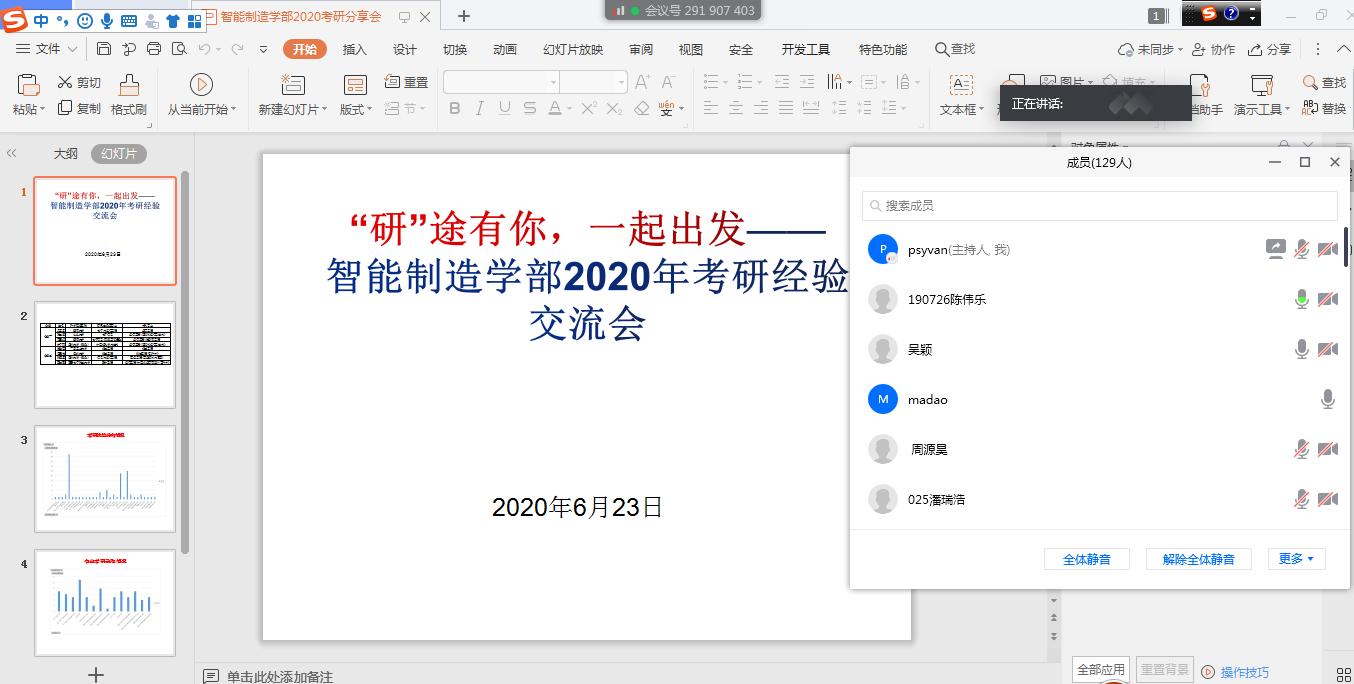This screenshot has width=1354, height=684.
Task: Click the 搜索成员 search field
Action: [1100, 205]
